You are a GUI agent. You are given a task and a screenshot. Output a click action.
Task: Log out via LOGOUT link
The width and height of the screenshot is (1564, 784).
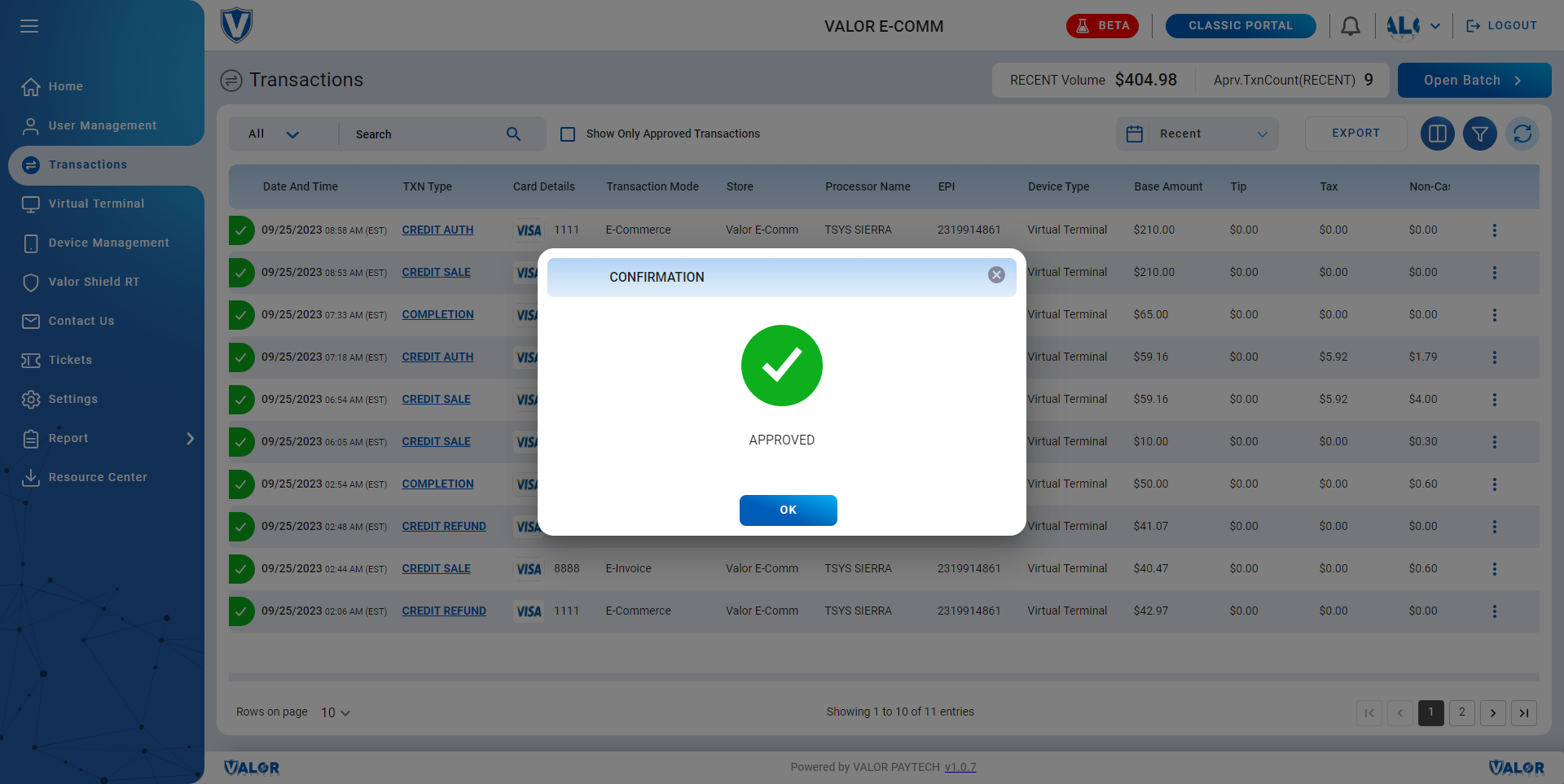coord(1501,26)
